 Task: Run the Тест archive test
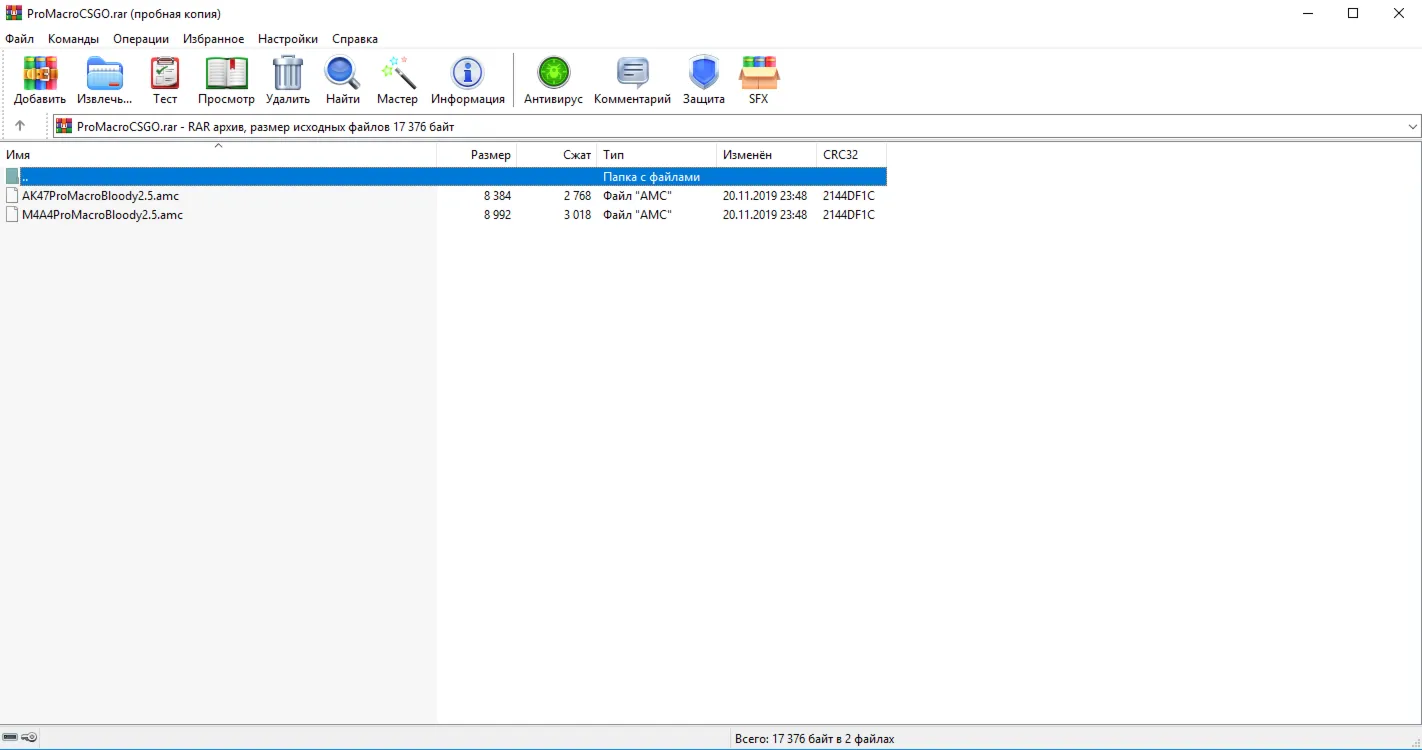coord(165,80)
